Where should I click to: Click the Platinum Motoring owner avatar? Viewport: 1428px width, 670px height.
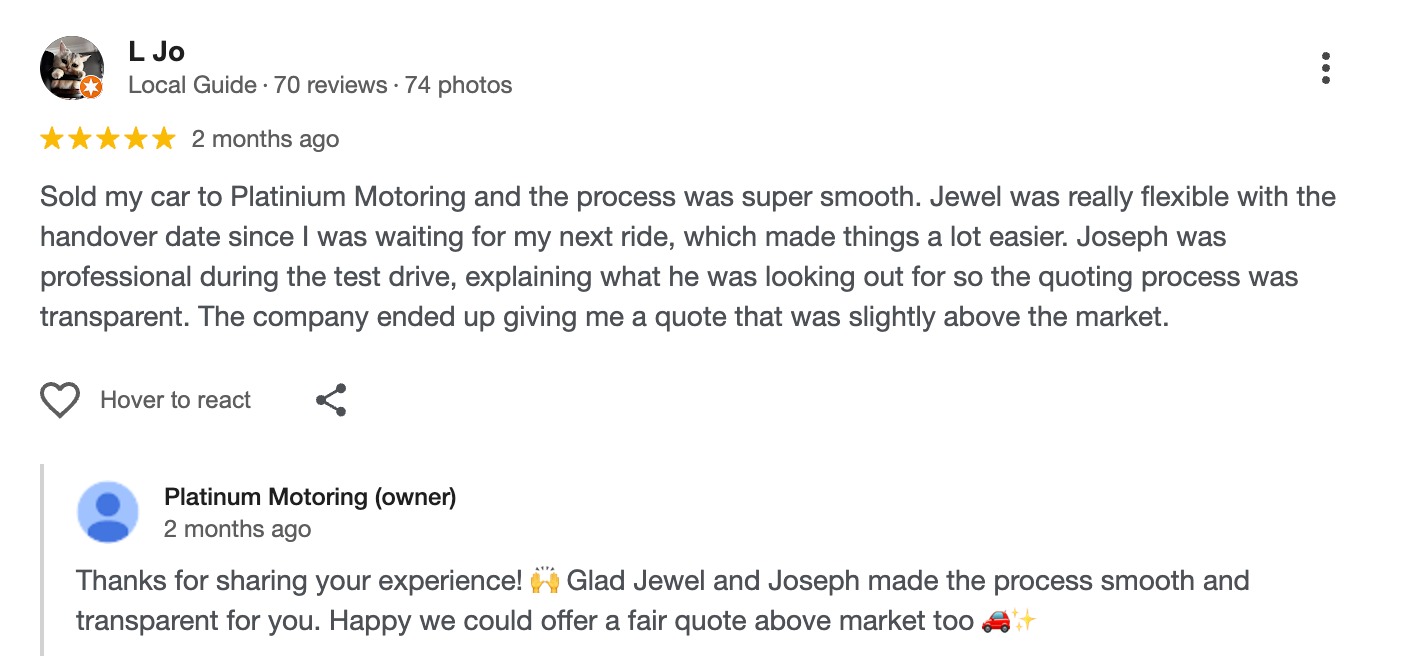coord(108,512)
